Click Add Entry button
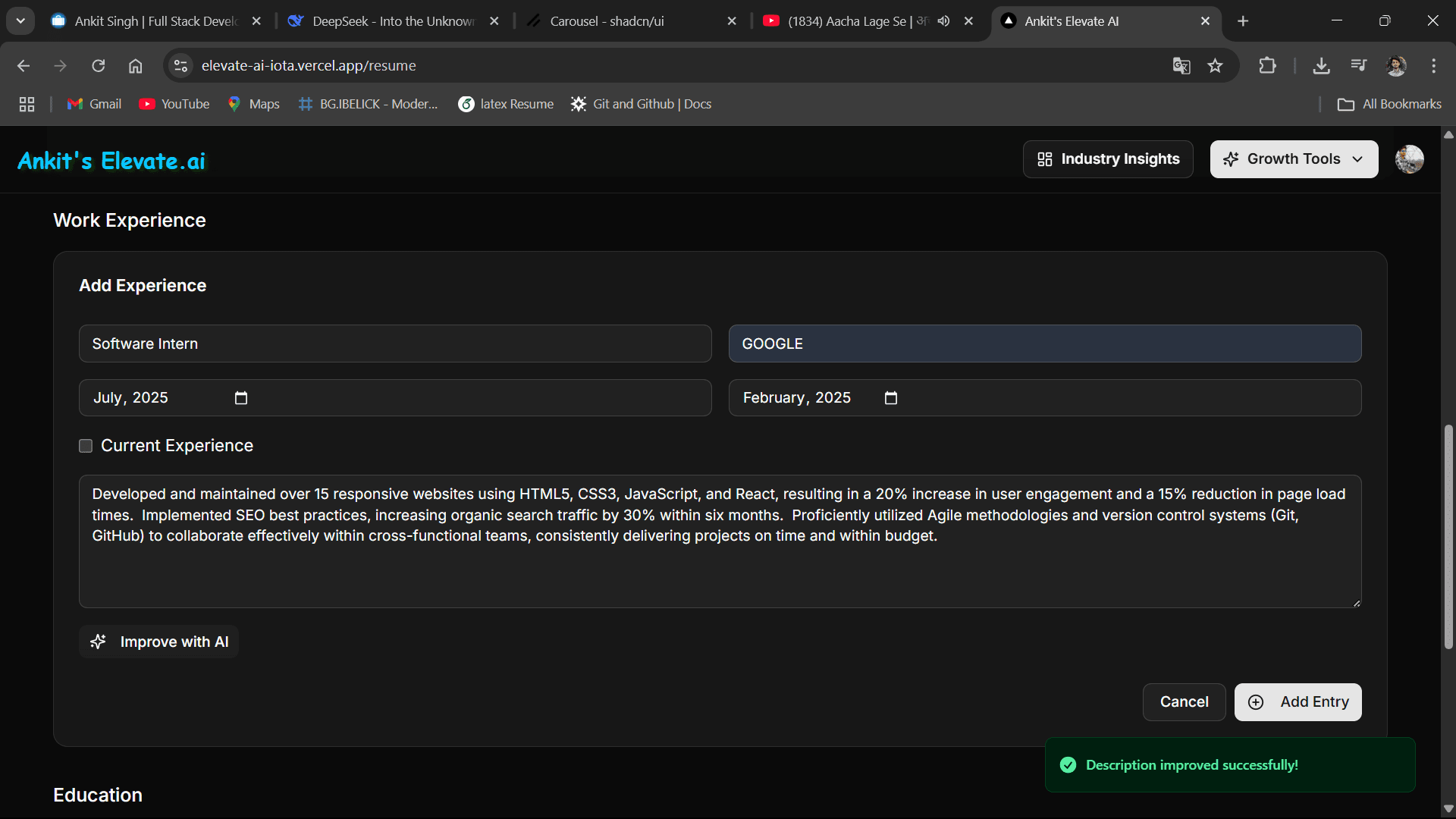 1298,702
